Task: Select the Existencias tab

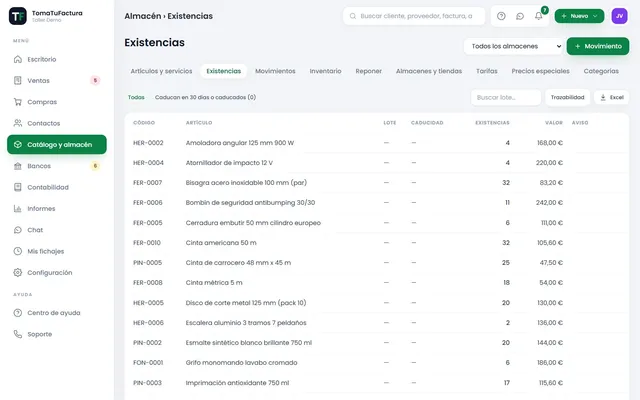Action: tap(224, 71)
